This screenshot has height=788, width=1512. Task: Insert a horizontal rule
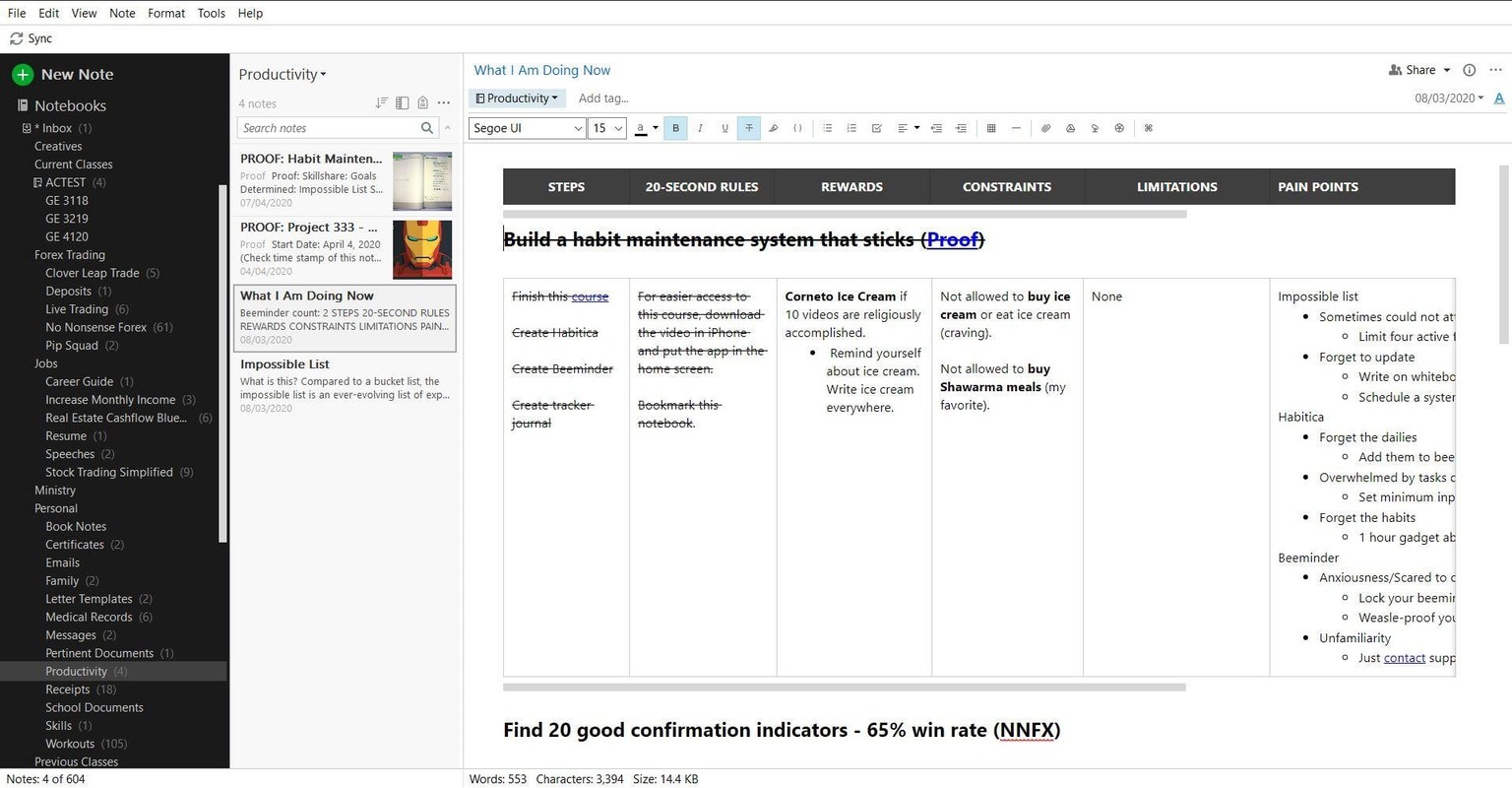[1016, 128]
